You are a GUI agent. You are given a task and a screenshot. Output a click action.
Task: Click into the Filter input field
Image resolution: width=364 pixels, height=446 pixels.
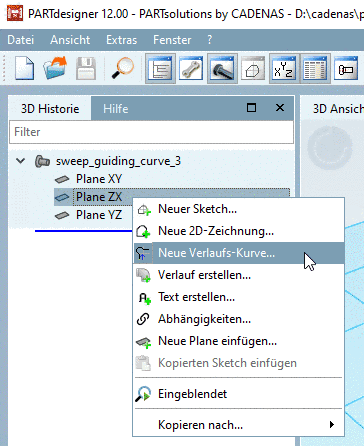(x=151, y=132)
